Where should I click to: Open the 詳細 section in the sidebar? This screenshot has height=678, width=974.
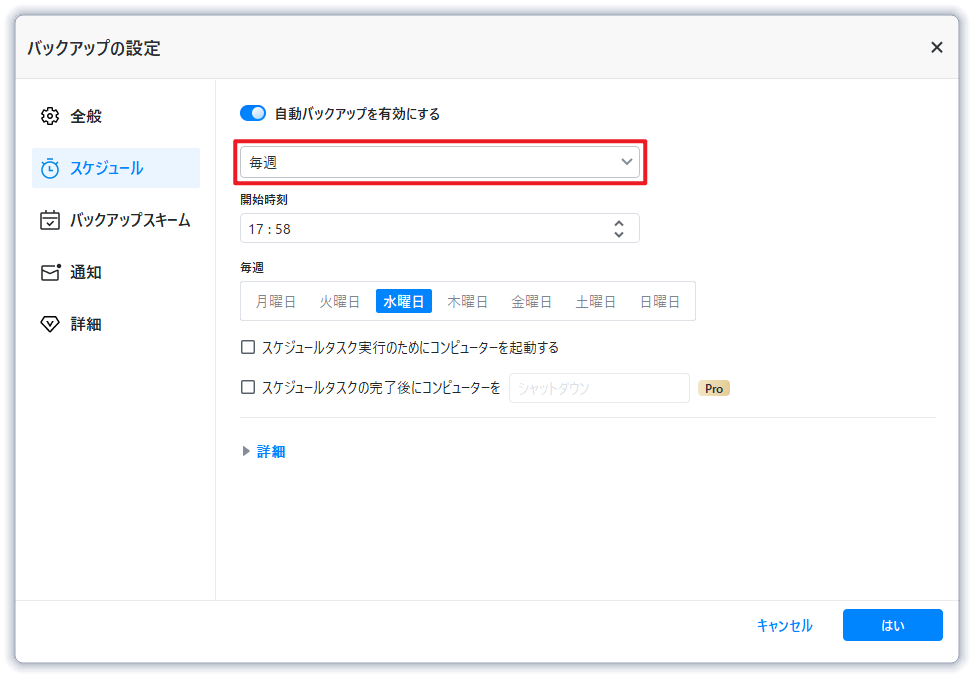pos(86,324)
